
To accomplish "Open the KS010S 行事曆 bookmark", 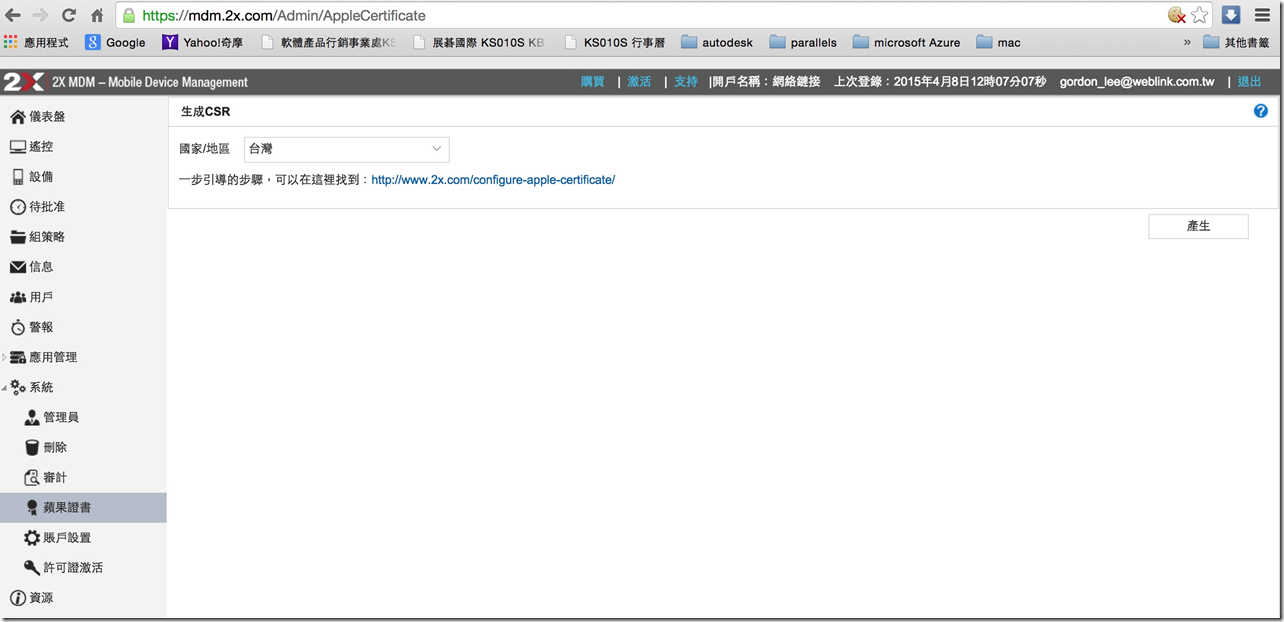I will [x=614, y=43].
